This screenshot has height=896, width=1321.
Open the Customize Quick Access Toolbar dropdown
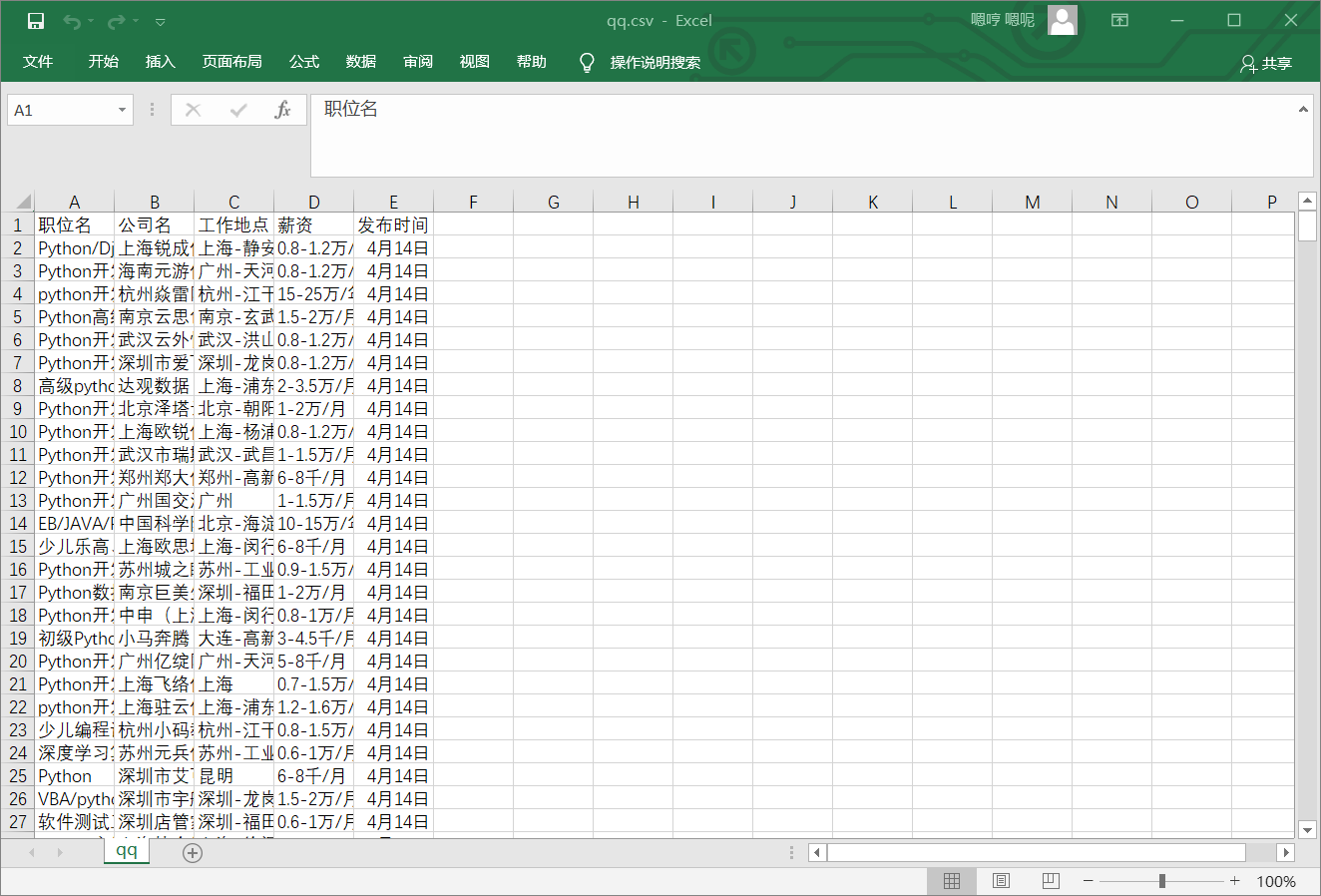coord(161,21)
